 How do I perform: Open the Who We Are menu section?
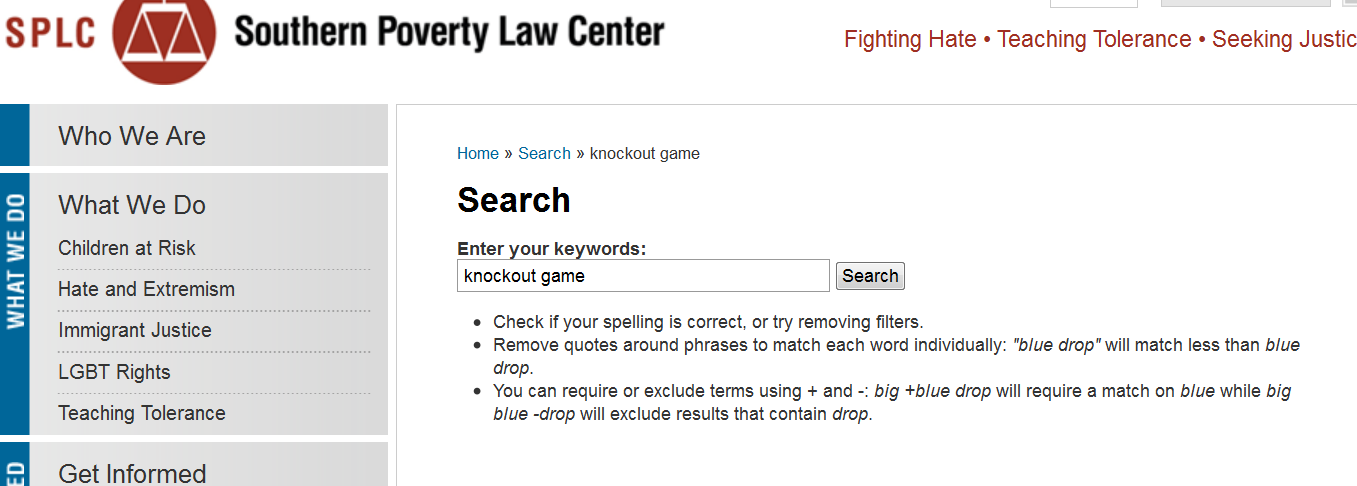coord(132,136)
